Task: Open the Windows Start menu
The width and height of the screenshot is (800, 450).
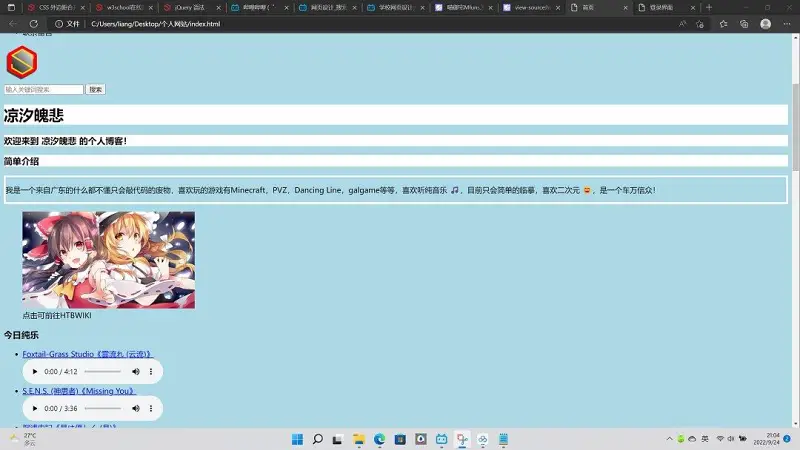Action: [297, 439]
